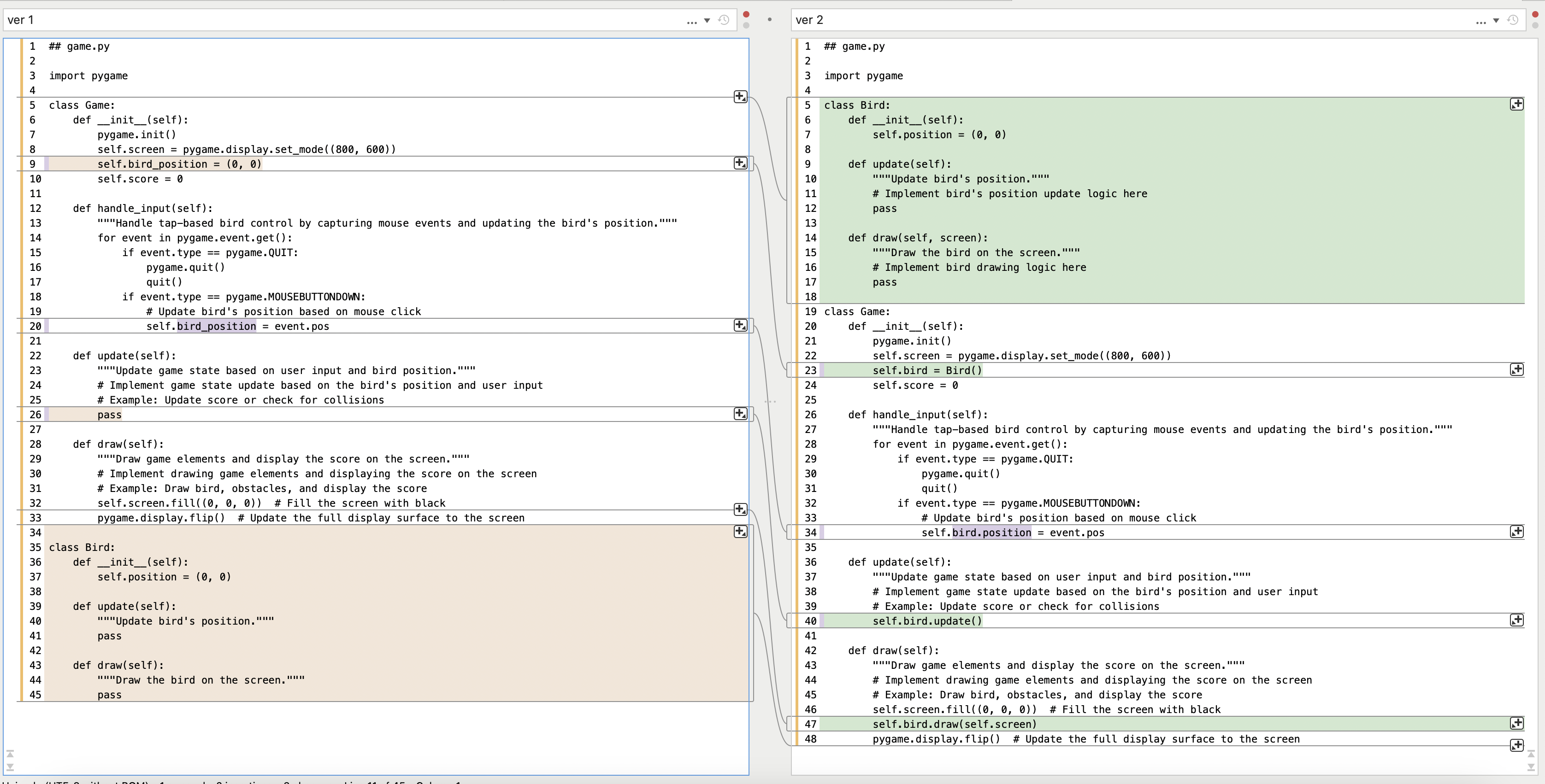Viewport: 1545px width, 784px height.
Task: Click left pane 'class Bird:' on line 35
Action: click(x=82, y=547)
